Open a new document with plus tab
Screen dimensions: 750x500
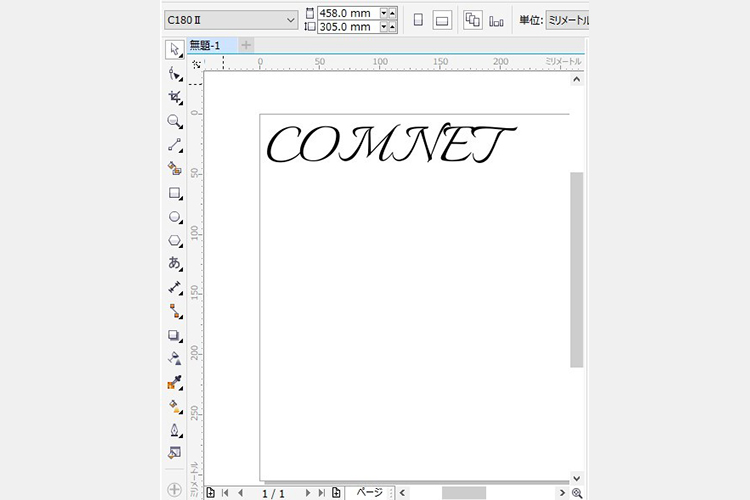[246, 45]
